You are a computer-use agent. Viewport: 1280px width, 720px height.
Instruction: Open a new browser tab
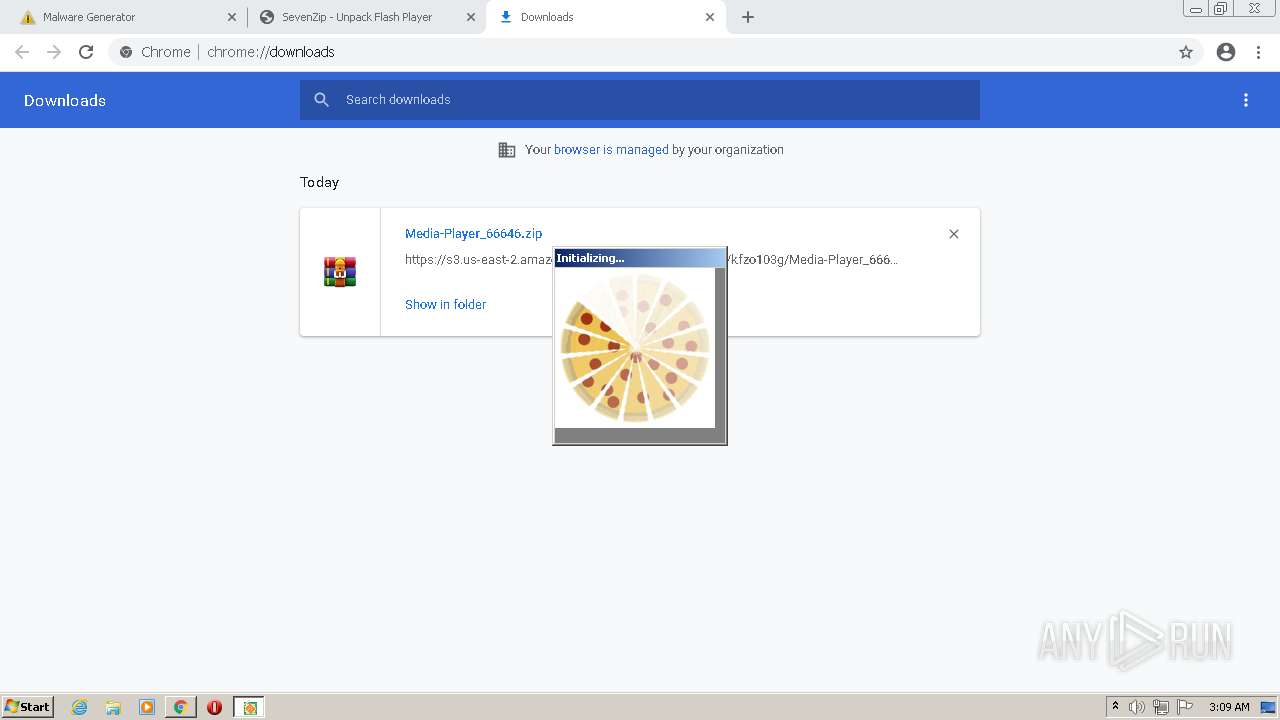pos(748,17)
